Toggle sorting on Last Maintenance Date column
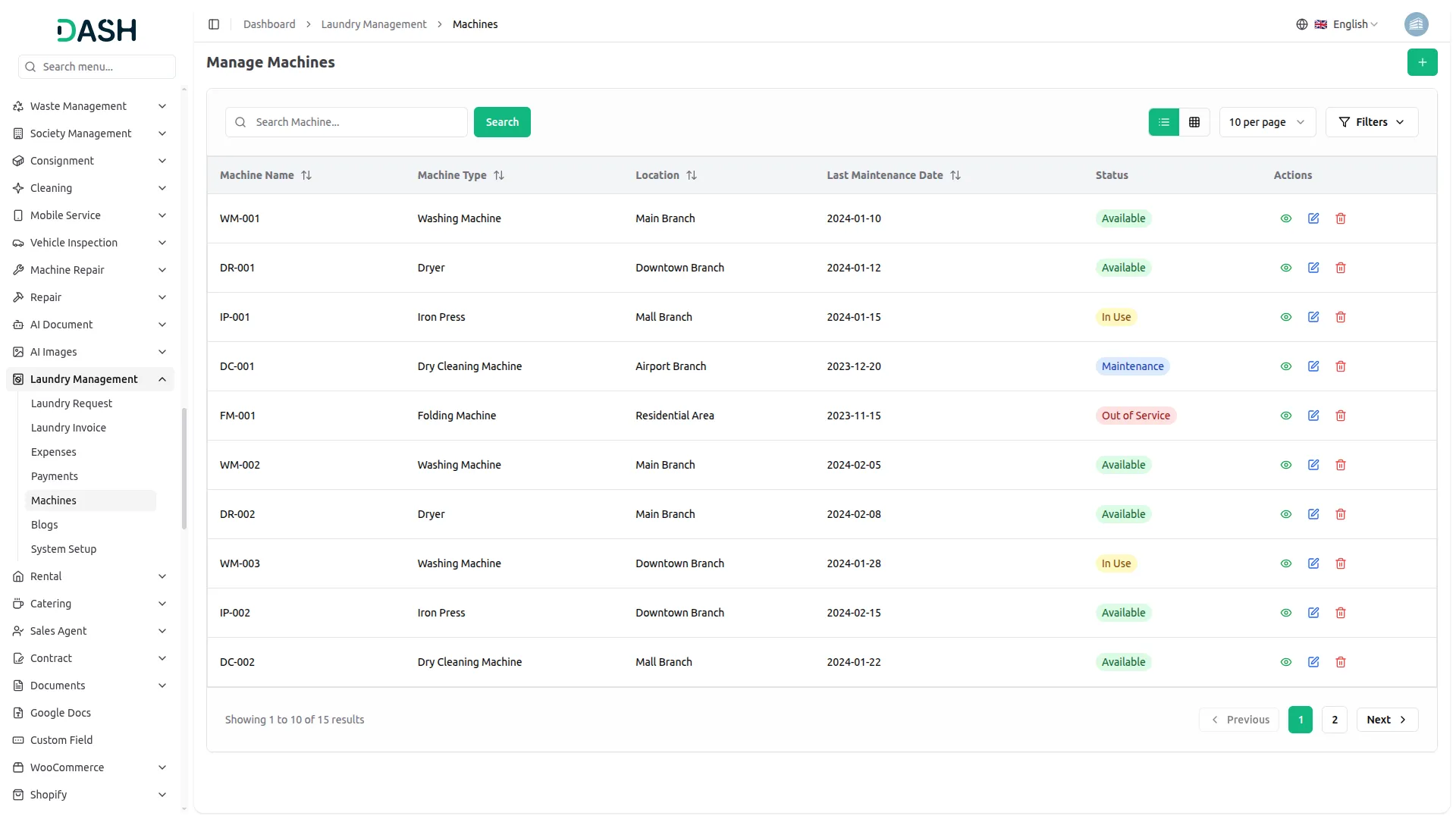Viewport: 1456px width, 819px height. coord(955,174)
